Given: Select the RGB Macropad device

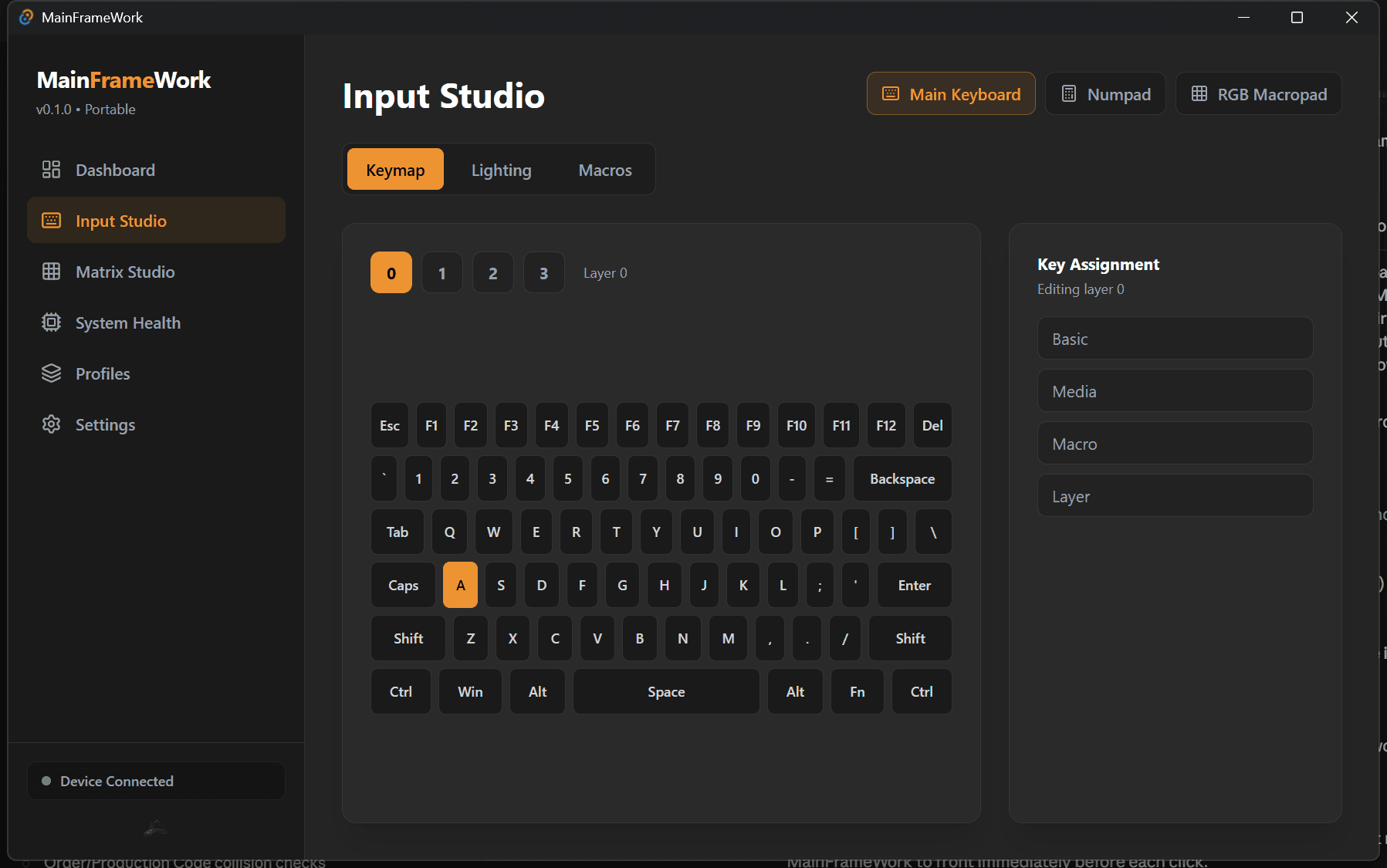Looking at the screenshot, I should pos(1259,94).
